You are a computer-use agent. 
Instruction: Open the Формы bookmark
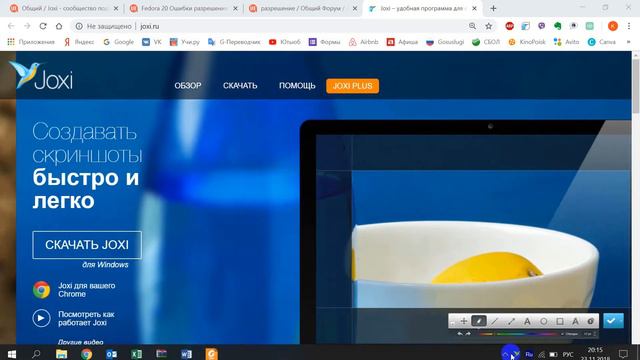click(324, 42)
